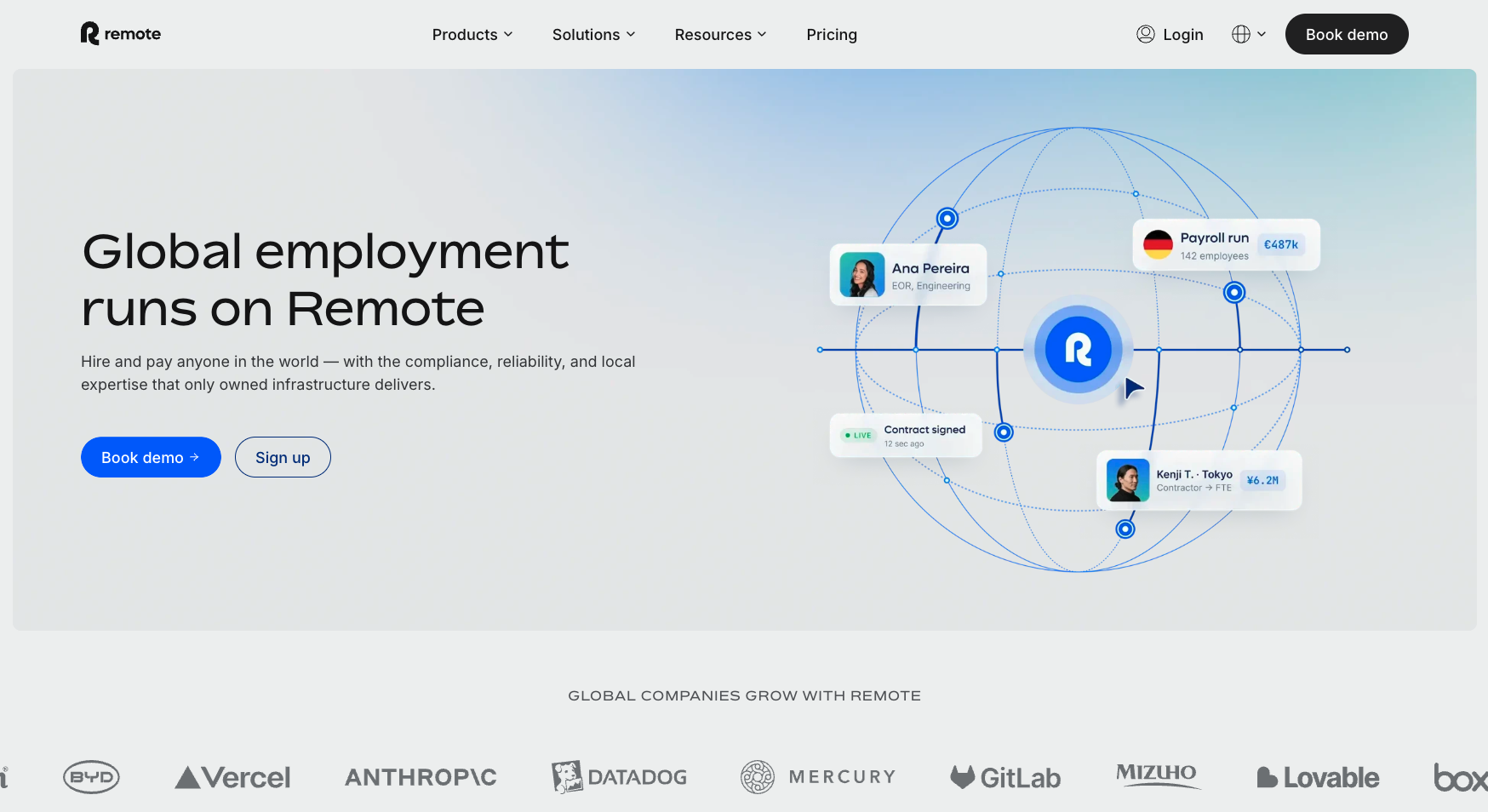
Task: Select the Ana Pereira card
Action: pos(908,275)
